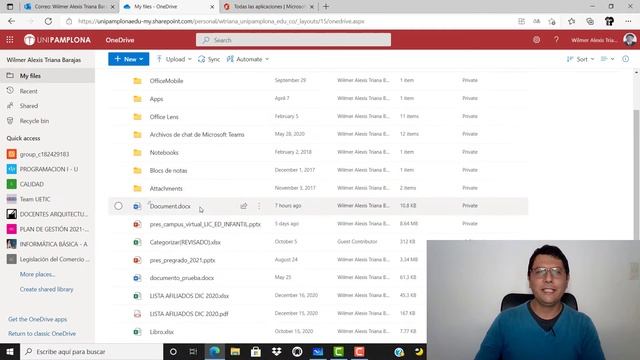Select the Document.docx row circle

118,206
